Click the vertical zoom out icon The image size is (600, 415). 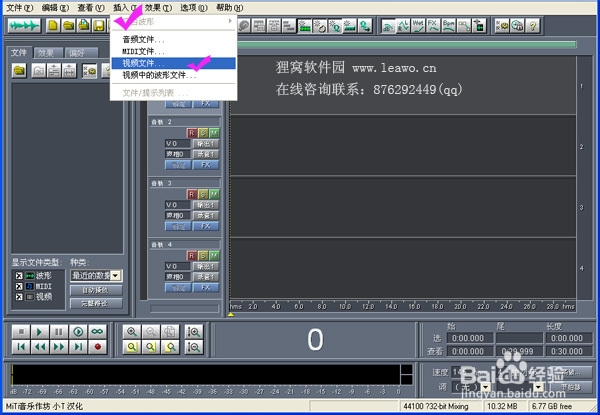click(194, 347)
